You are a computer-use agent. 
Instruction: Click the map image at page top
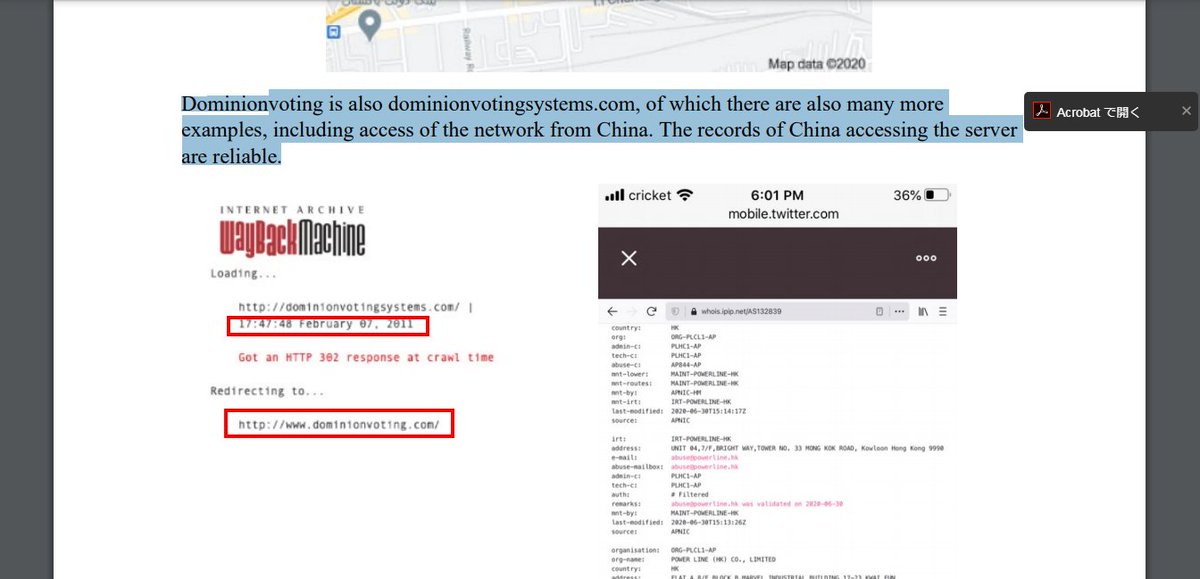[x=598, y=36]
